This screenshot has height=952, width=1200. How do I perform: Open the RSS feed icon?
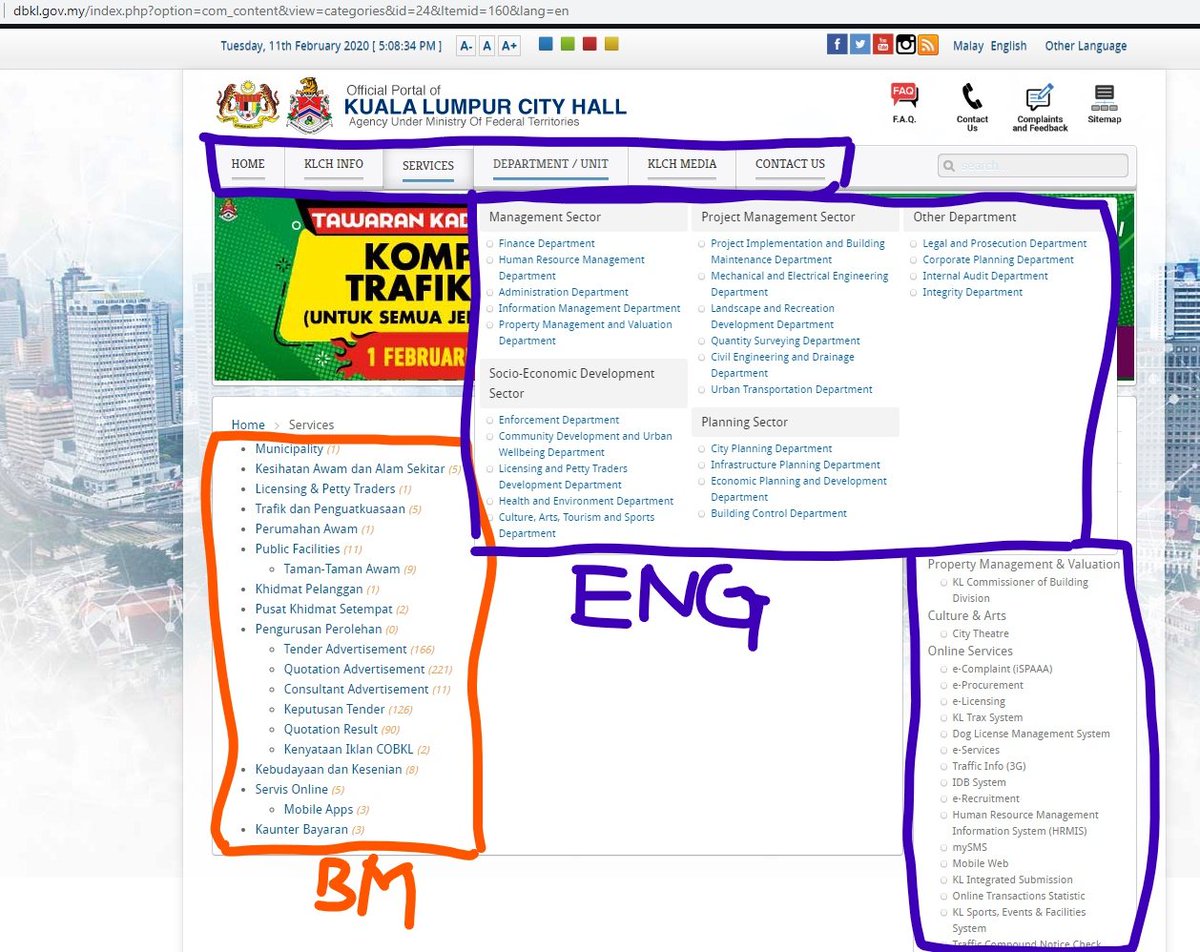[x=929, y=44]
